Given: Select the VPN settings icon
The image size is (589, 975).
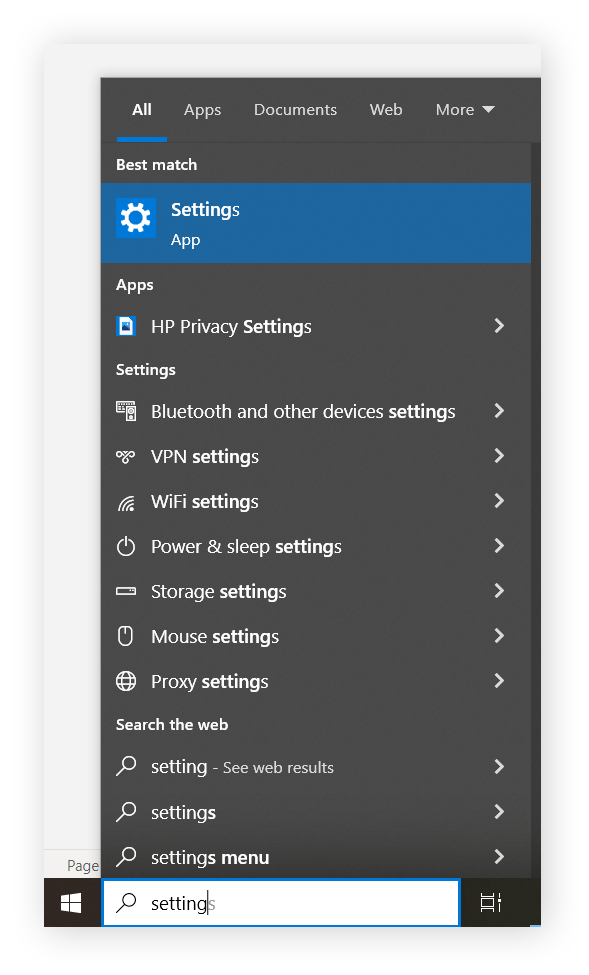Looking at the screenshot, I should click(x=126, y=456).
